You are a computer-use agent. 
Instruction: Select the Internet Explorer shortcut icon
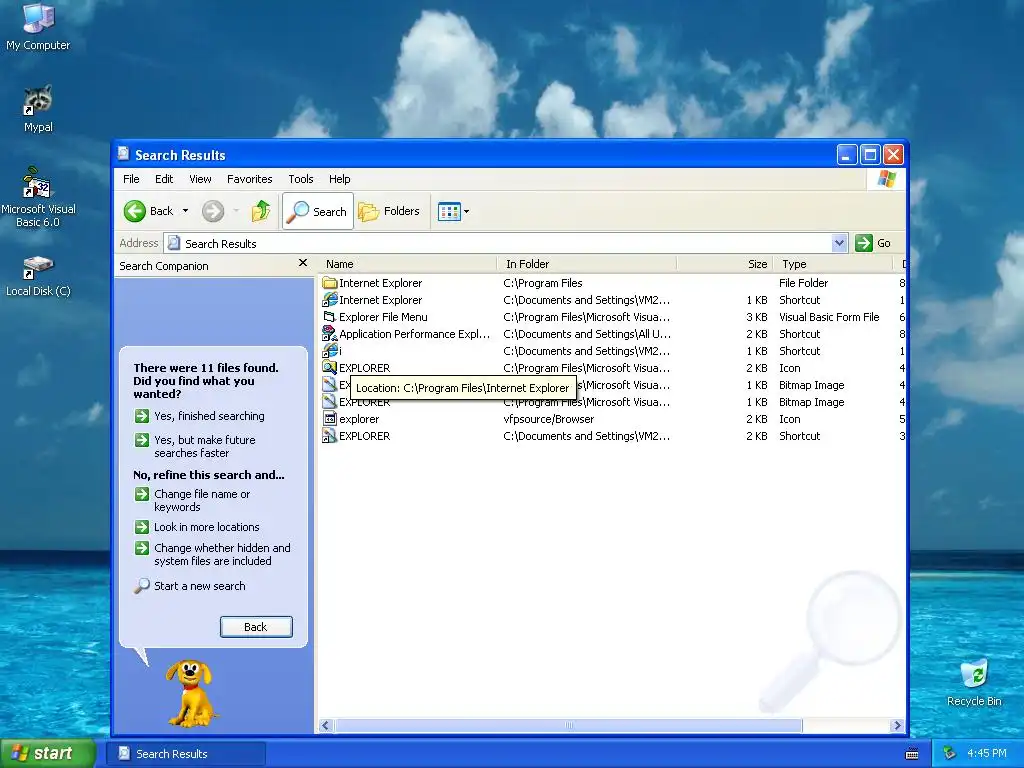330,300
